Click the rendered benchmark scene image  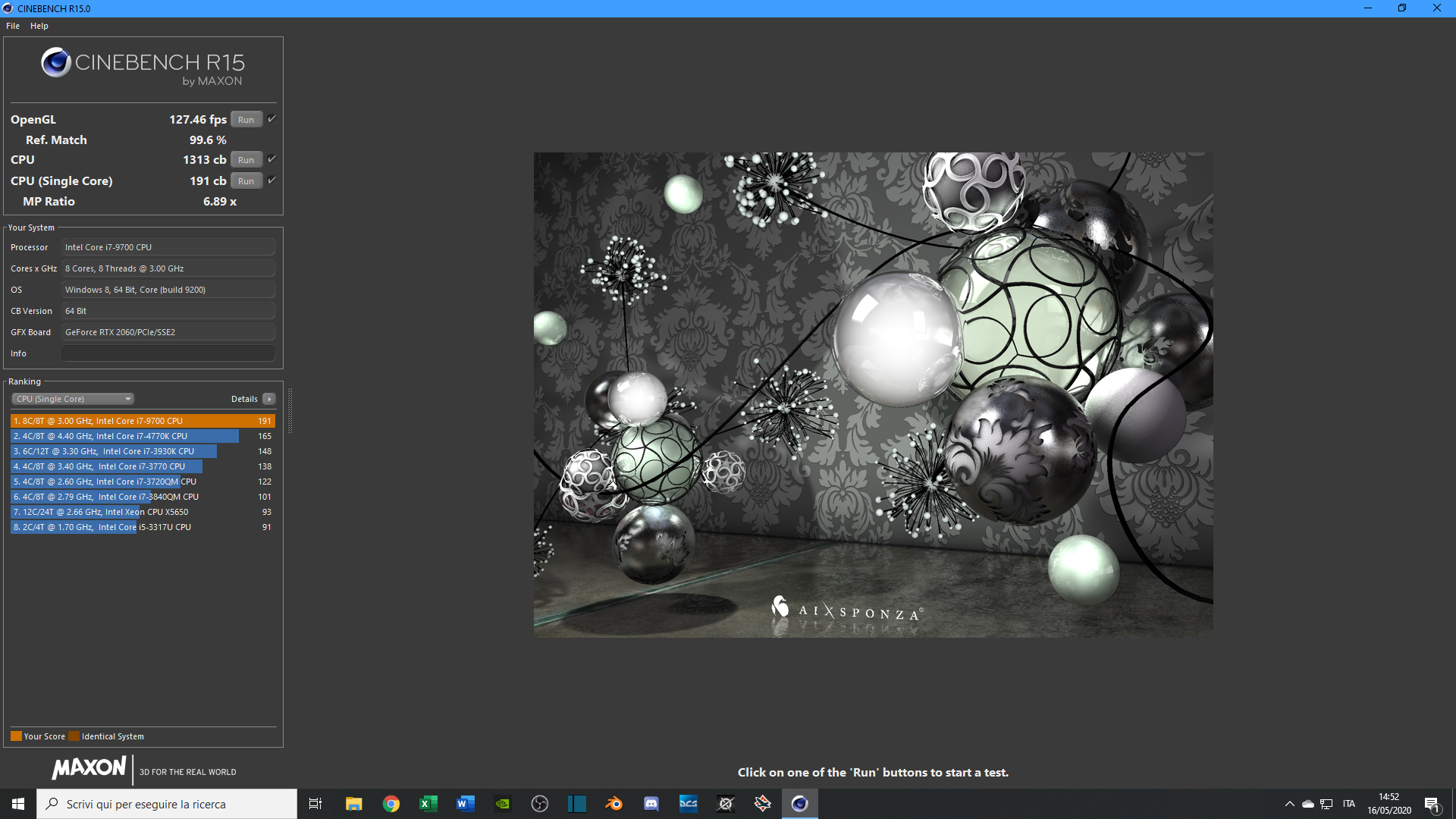pos(873,394)
